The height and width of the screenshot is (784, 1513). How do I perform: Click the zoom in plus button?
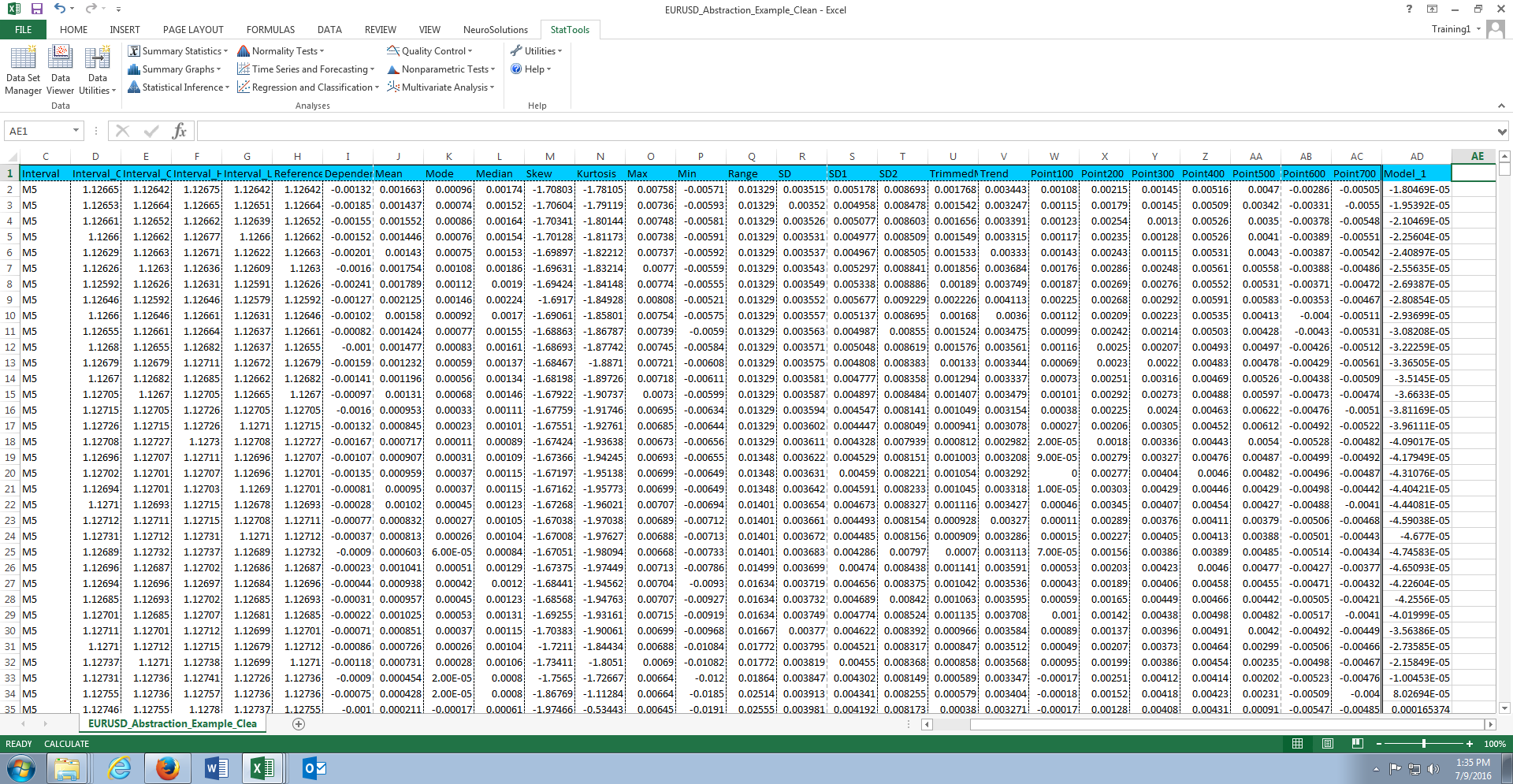[1470, 744]
